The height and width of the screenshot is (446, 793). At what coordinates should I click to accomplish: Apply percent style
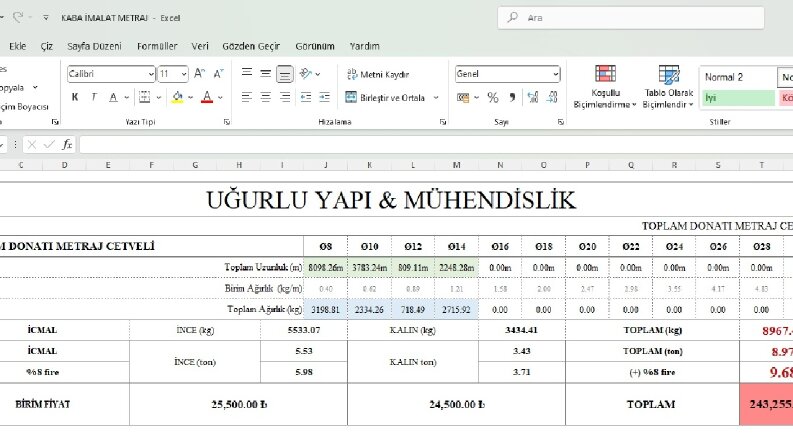493,97
